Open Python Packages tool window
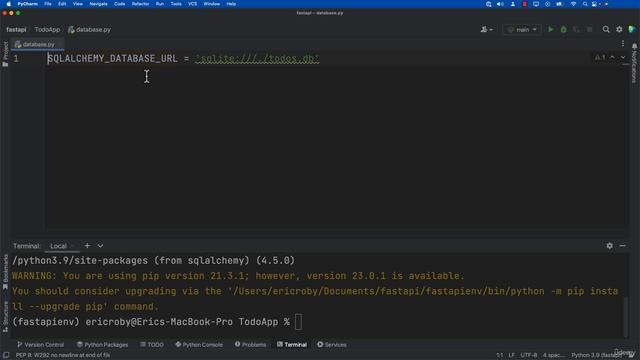This screenshot has width=640, height=360. (x=102, y=344)
